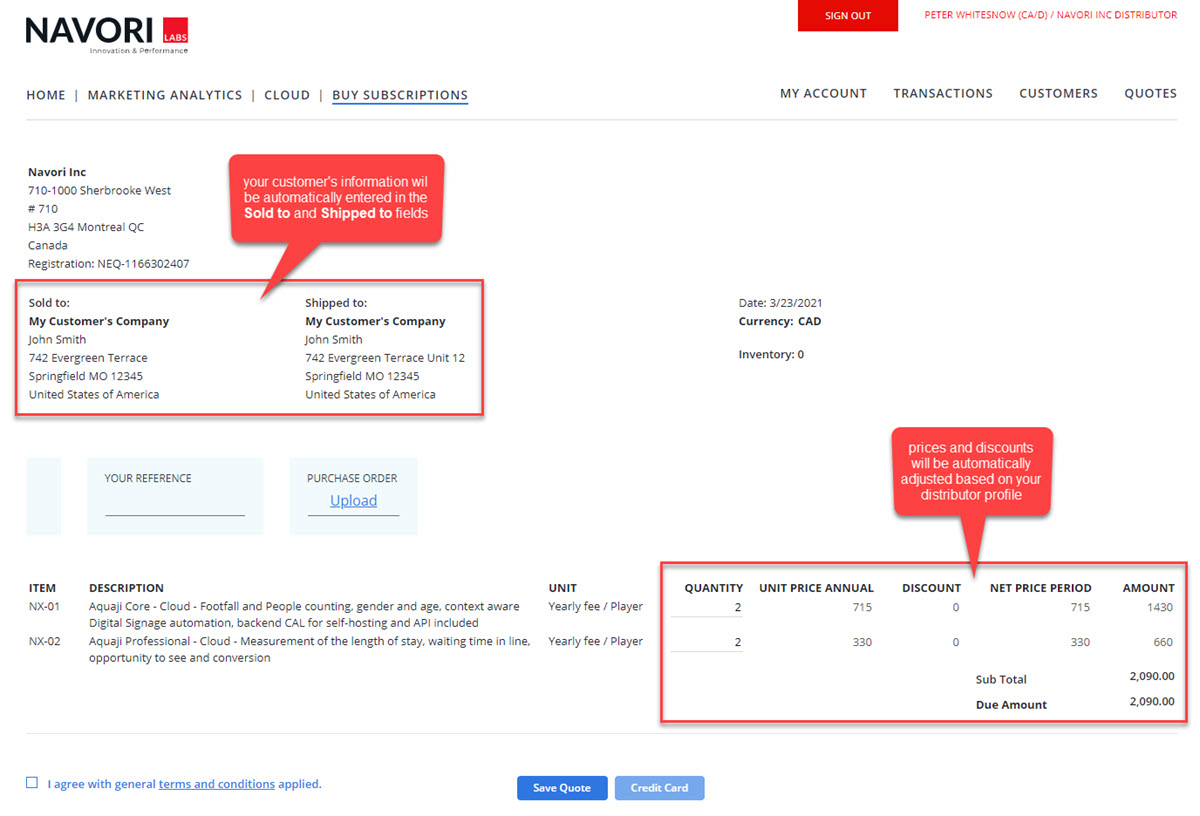Go to Marketing Analytics page
The width and height of the screenshot is (1200, 816).
tap(165, 95)
